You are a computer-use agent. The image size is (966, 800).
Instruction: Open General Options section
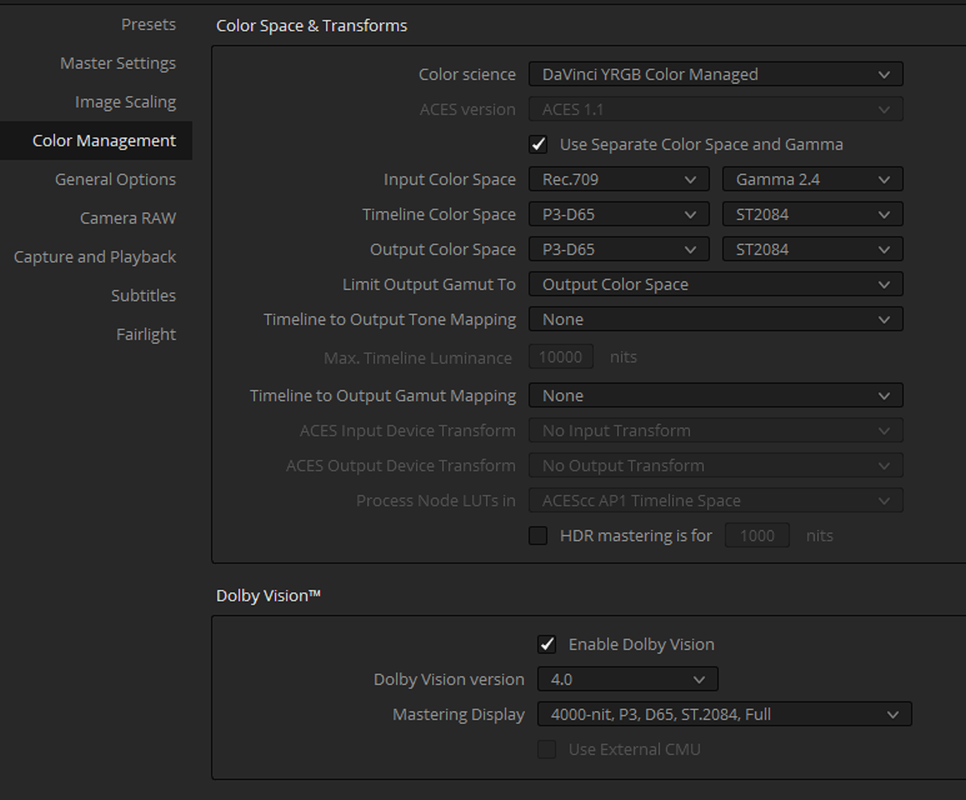click(x=115, y=180)
